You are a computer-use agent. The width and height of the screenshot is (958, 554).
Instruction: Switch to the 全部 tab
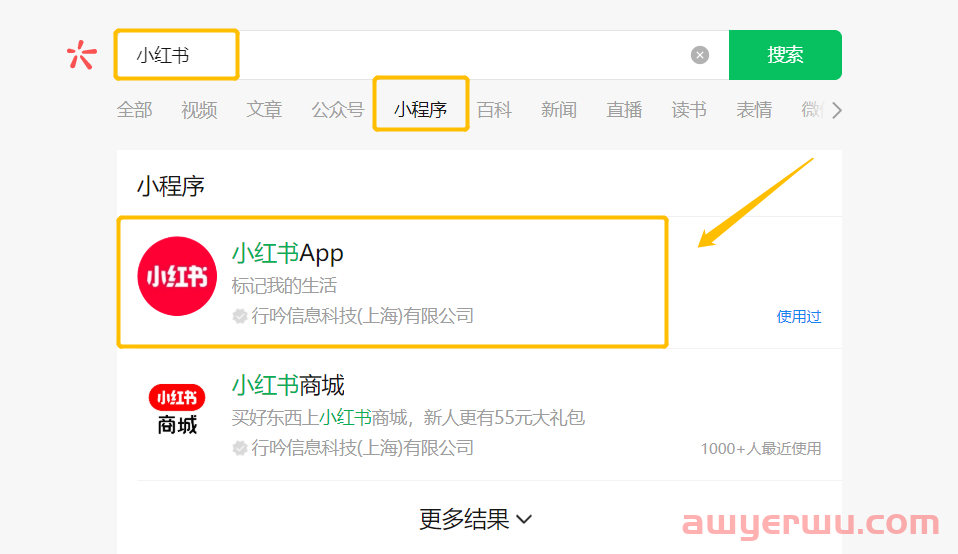(x=134, y=110)
